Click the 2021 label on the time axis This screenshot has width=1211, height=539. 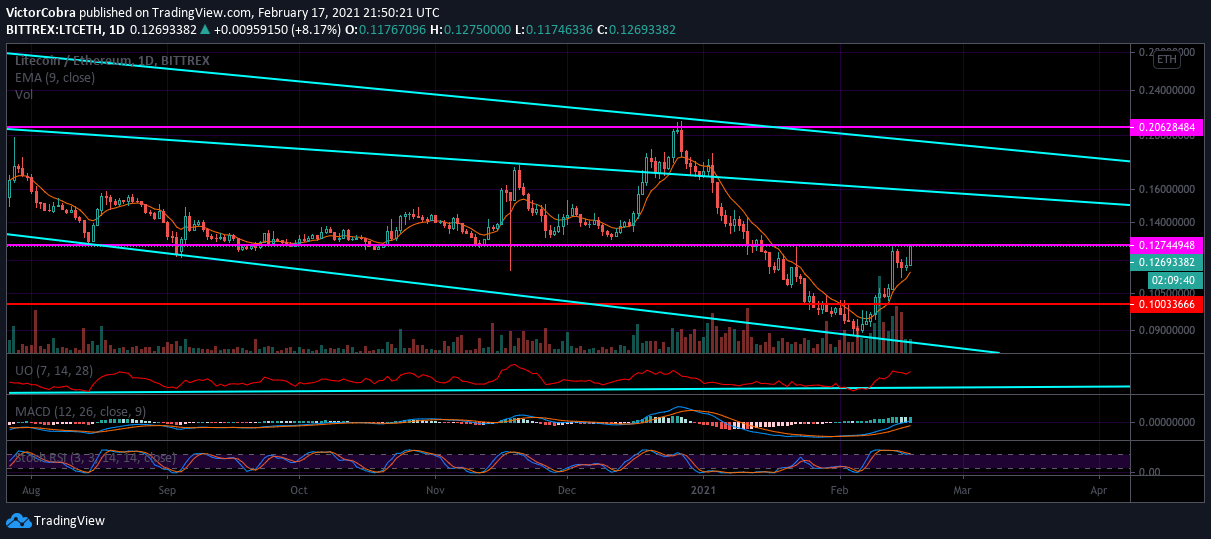(704, 491)
